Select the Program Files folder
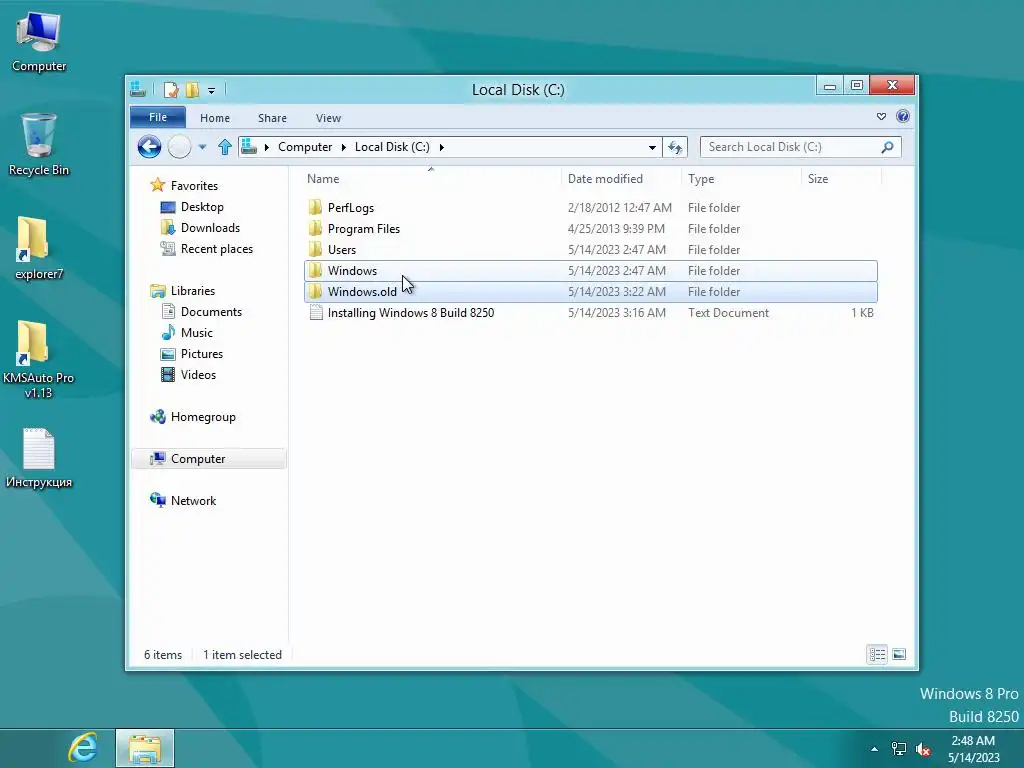This screenshot has width=1024, height=768. pyautogui.click(x=590, y=229)
